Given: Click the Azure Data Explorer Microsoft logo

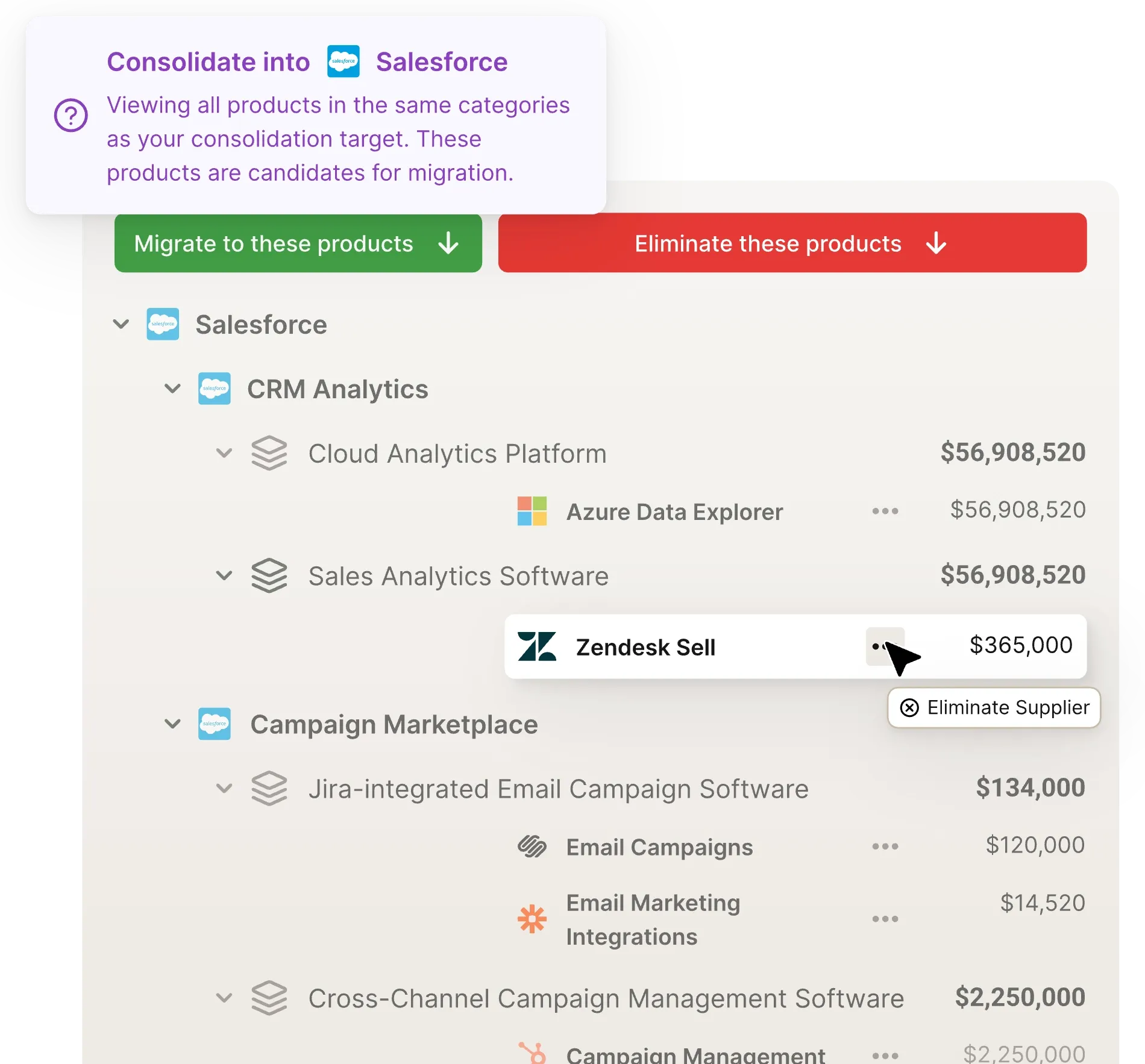Looking at the screenshot, I should click(x=532, y=512).
